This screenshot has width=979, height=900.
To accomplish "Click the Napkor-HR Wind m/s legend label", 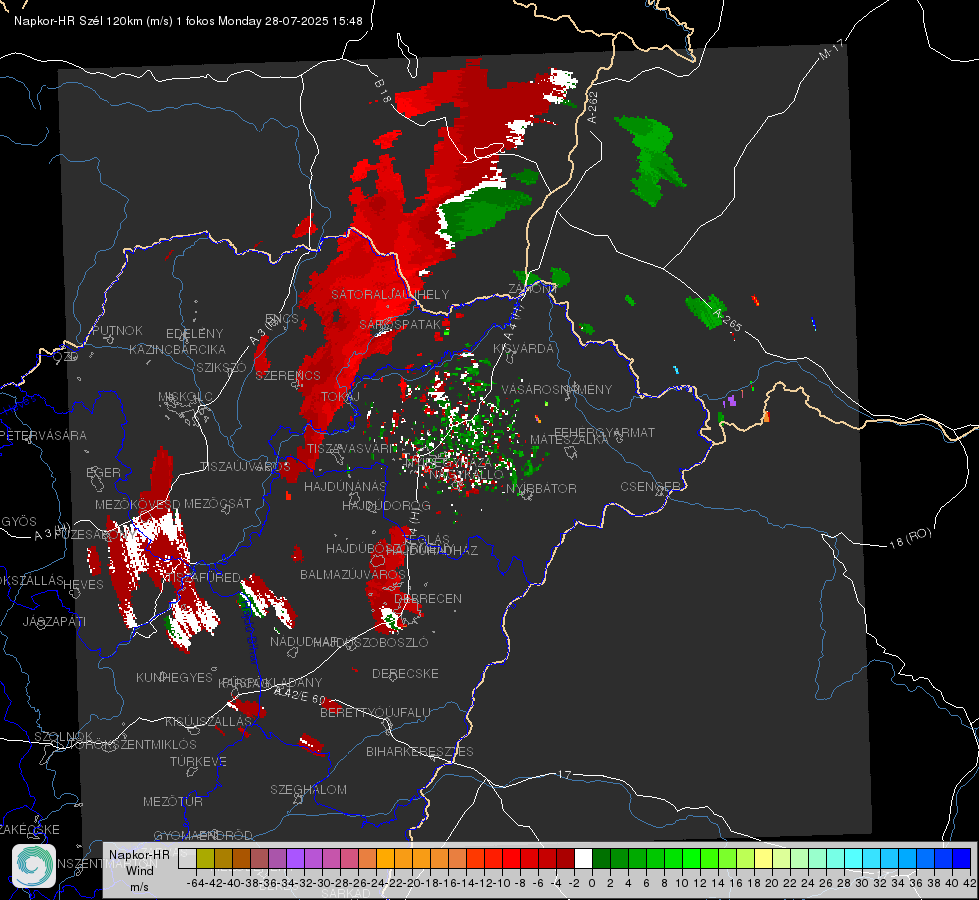I will 139,870.
